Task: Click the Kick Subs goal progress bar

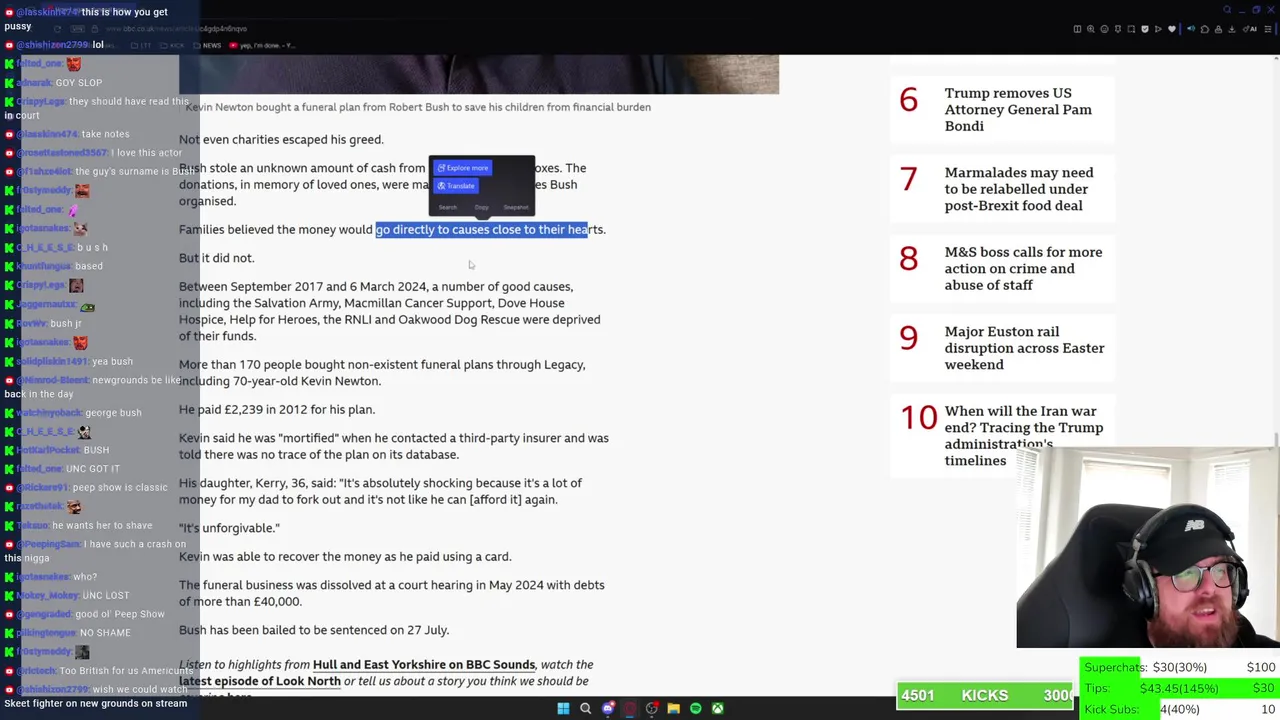Action: tap(1179, 709)
